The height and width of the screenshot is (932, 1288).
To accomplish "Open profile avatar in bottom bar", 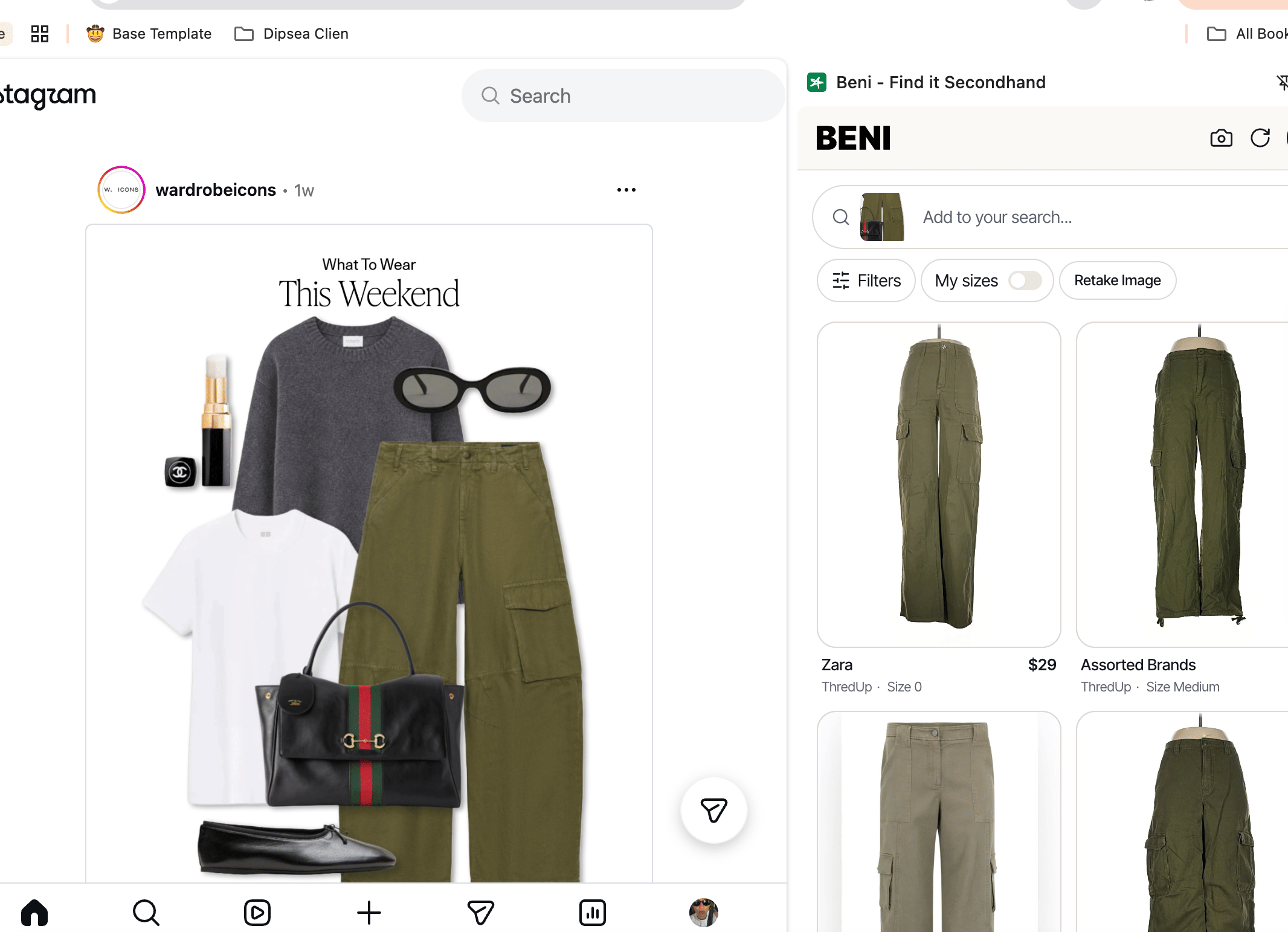I will coord(704,913).
